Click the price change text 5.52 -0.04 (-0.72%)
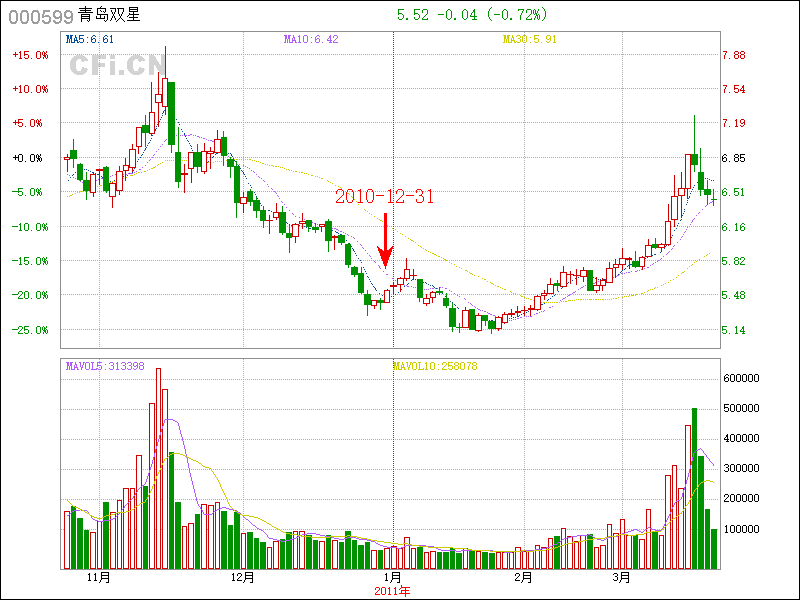 472,15
